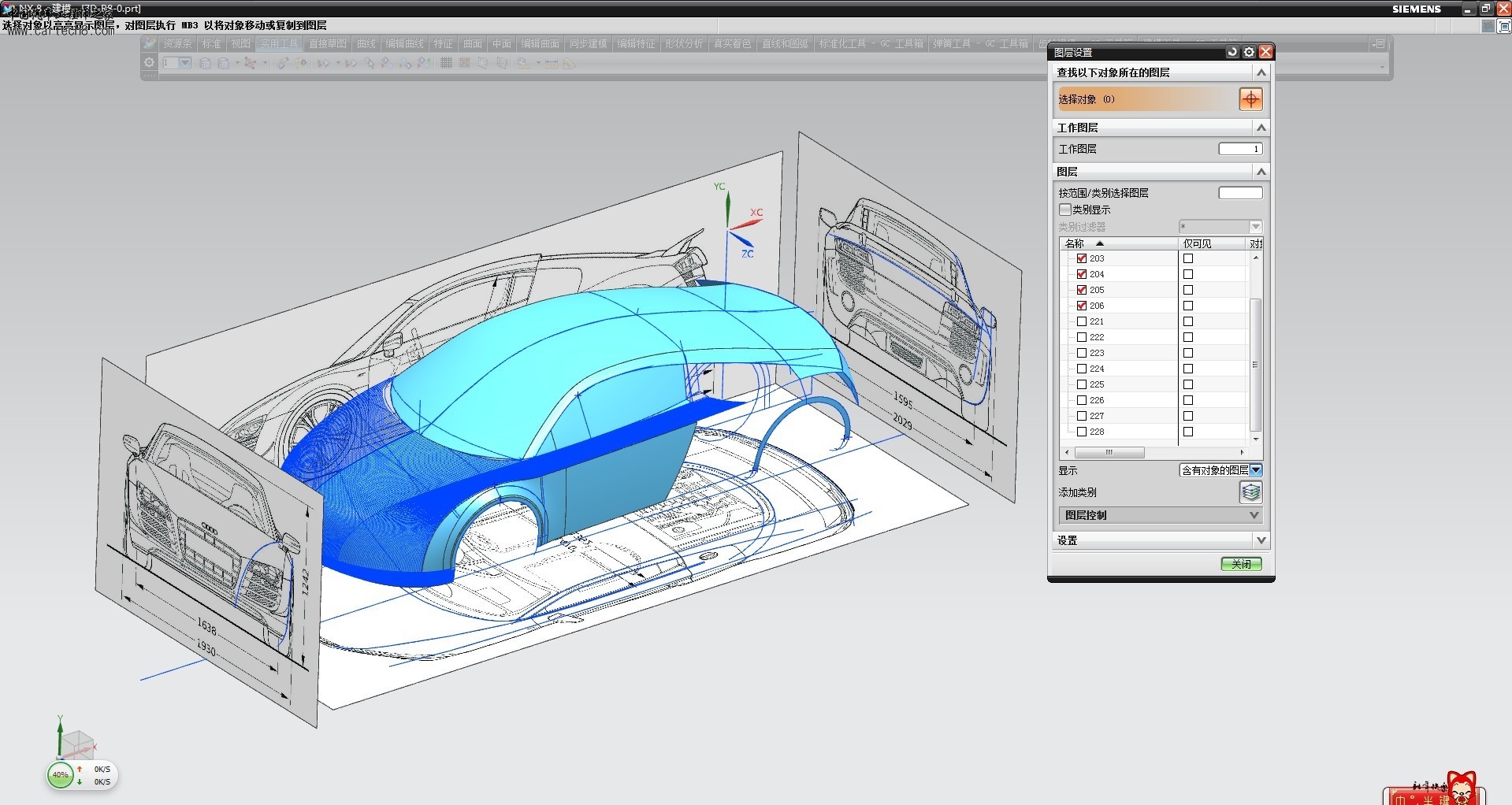This screenshot has width=1512, height=805.
Task: Enable visible-only for layer 228
Action: (x=1188, y=432)
